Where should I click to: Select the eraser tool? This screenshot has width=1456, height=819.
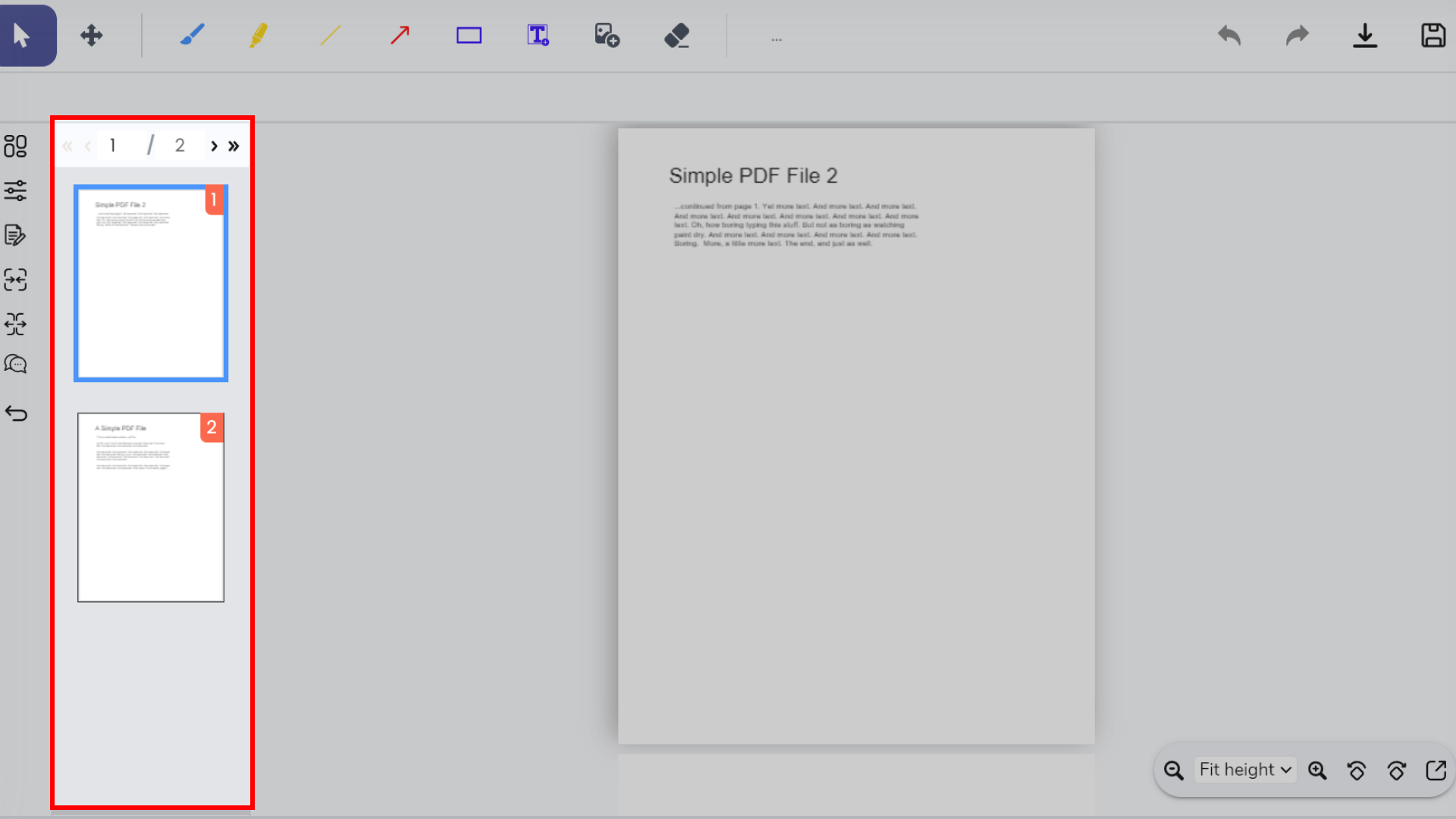point(676,36)
